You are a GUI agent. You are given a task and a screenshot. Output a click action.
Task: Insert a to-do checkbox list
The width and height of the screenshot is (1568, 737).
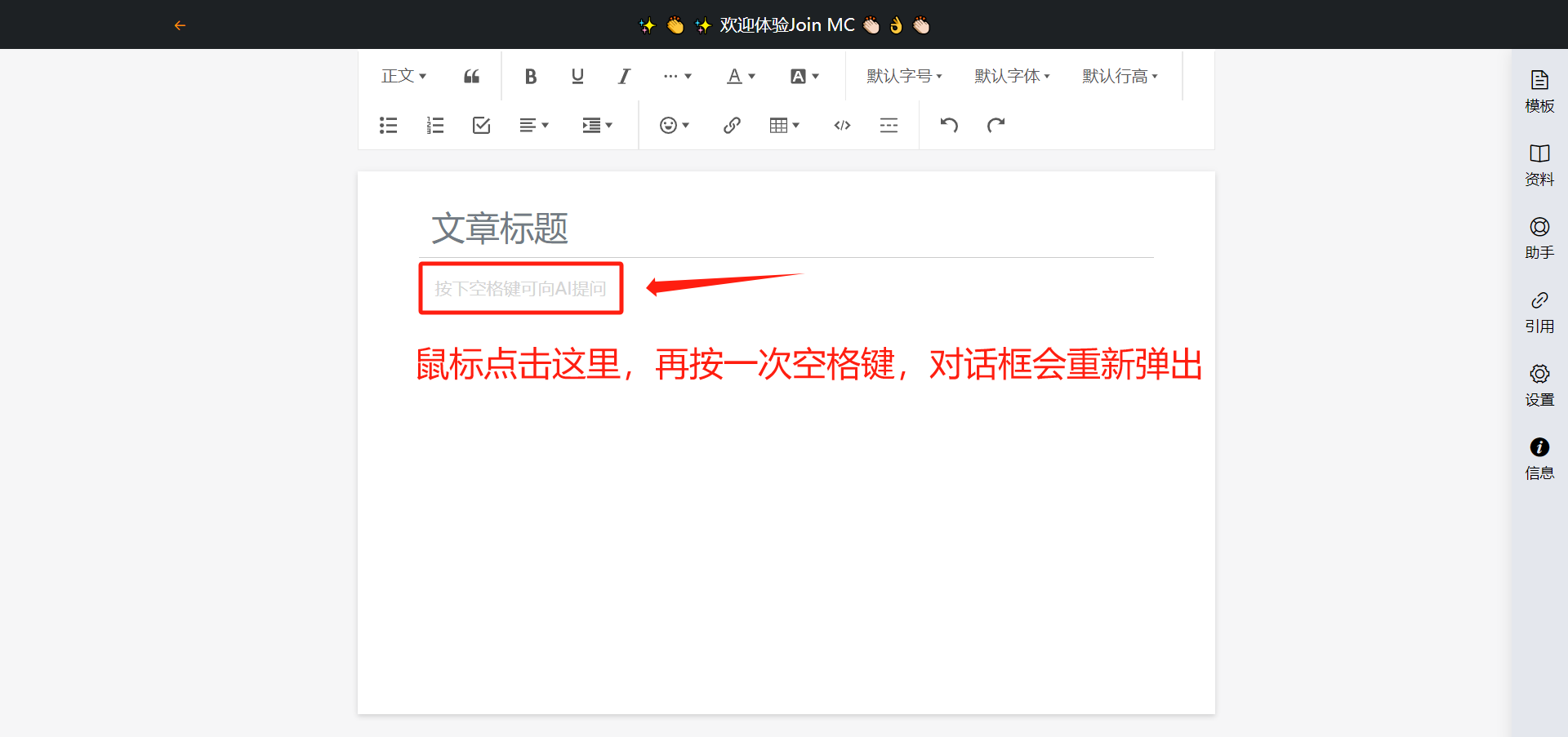481,125
